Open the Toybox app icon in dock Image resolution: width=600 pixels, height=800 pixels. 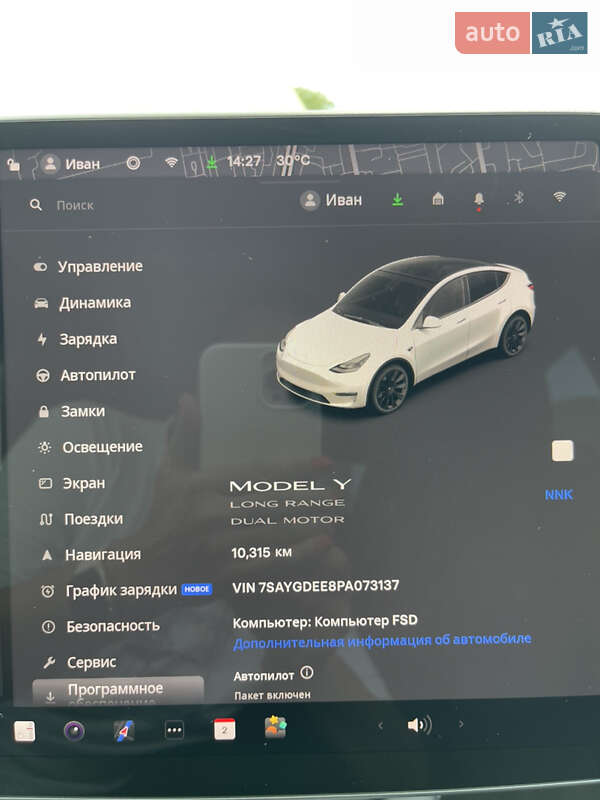pos(275,727)
